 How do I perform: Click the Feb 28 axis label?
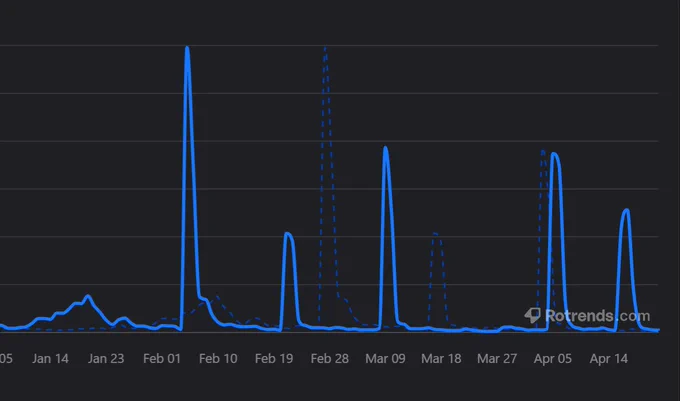330,359
